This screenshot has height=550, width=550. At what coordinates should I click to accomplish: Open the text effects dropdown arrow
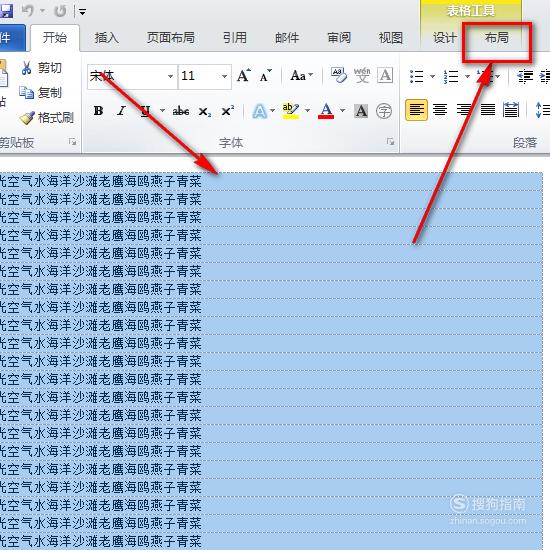click(273, 111)
